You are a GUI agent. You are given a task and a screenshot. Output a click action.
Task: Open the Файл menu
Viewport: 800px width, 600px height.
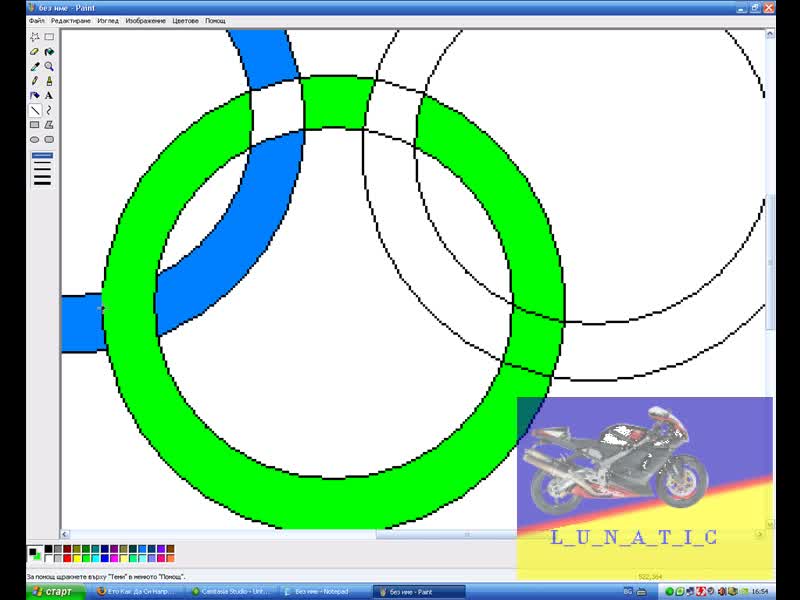pyautogui.click(x=37, y=21)
